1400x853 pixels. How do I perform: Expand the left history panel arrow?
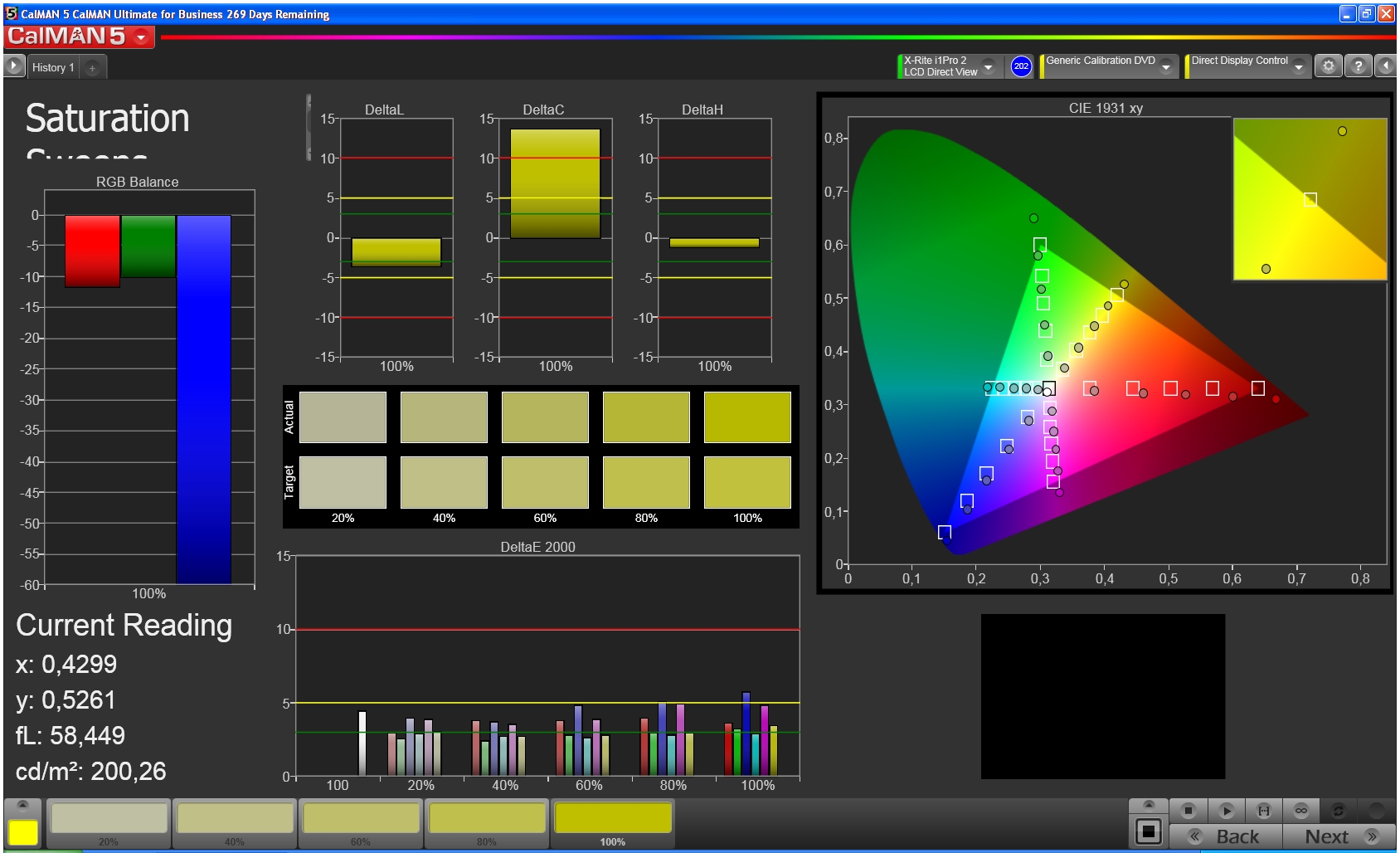point(14,66)
